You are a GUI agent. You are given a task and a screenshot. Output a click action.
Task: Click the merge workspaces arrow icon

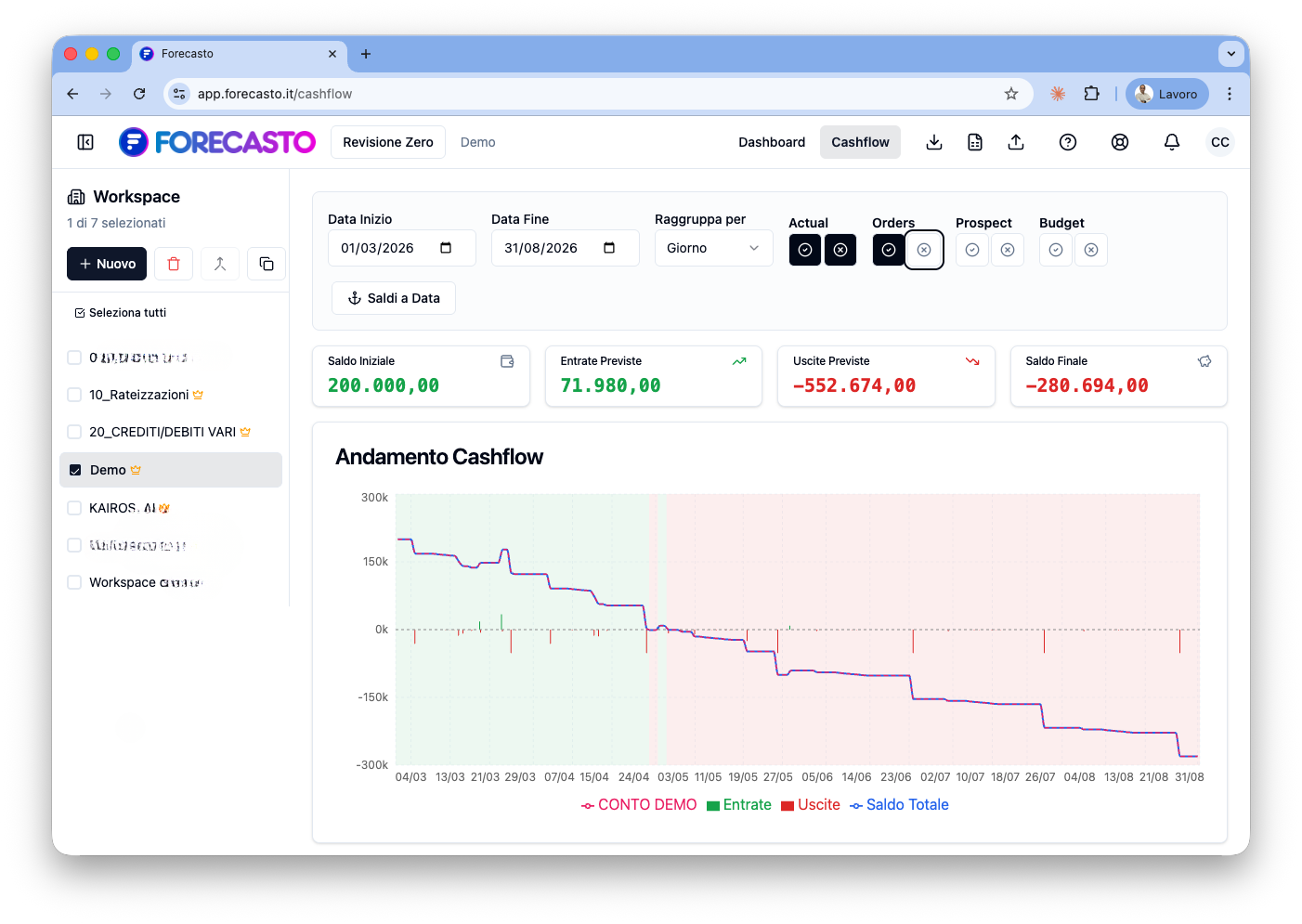220,264
